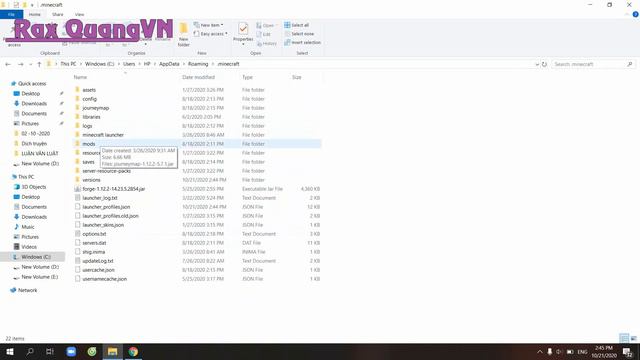This screenshot has height=360, width=640.
Task: Click the Properties ribbon icon
Action: click(x=243, y=32)
